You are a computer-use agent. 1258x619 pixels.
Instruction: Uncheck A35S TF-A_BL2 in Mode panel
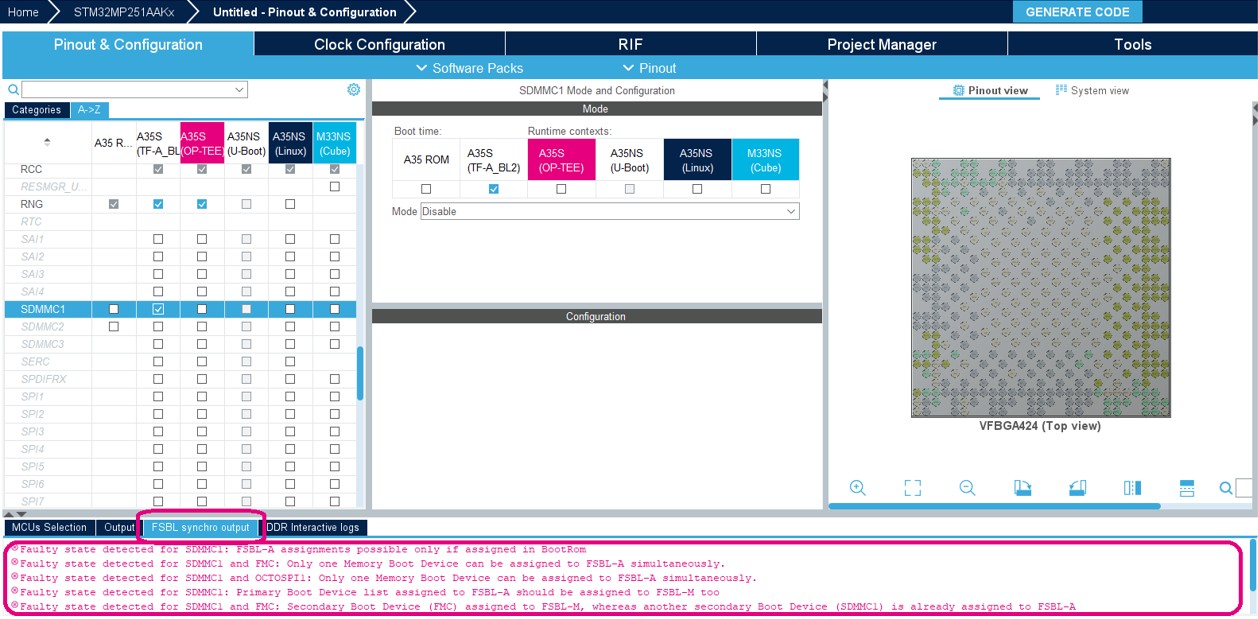point(493,189)
